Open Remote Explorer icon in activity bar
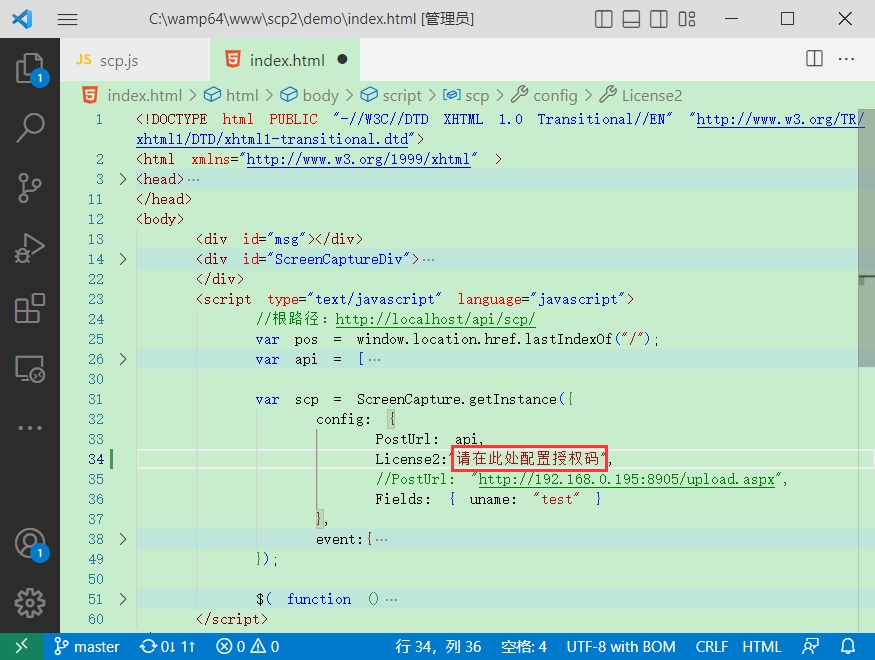This screenshot has width=875, height=660. pyautogui.click(x=29, y=369)
